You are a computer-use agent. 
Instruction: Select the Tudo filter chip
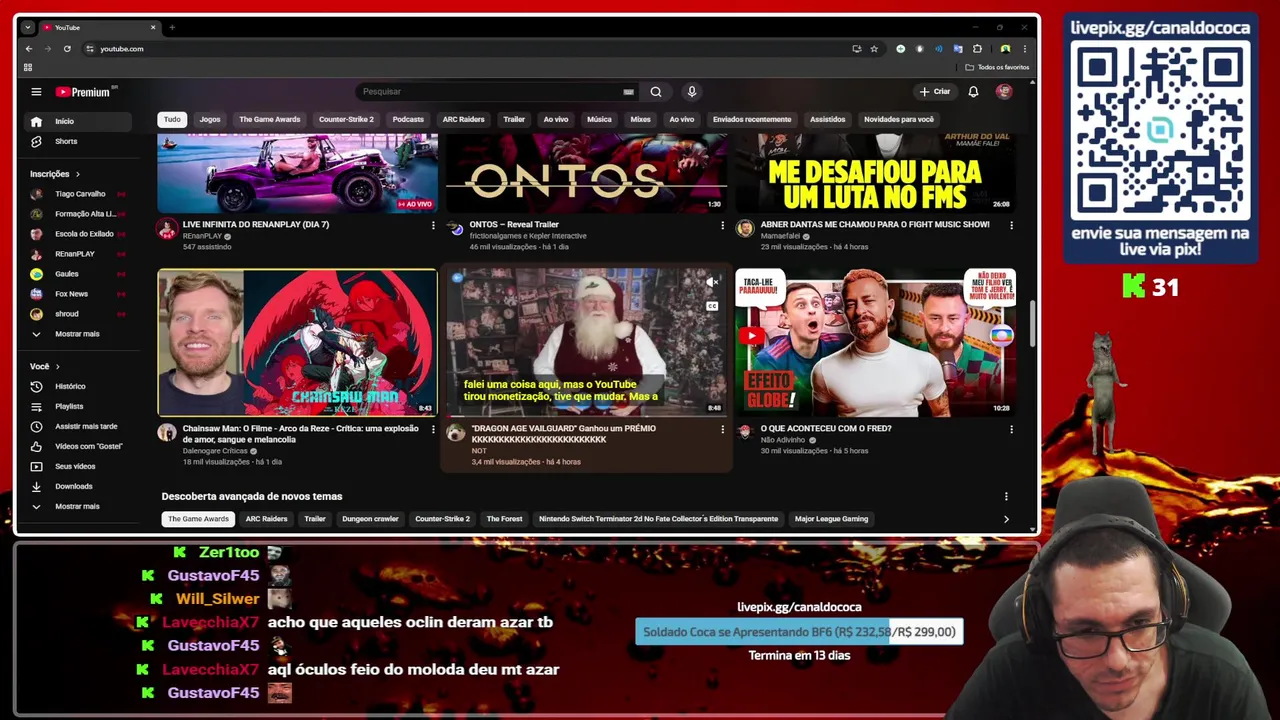(172, 119)
